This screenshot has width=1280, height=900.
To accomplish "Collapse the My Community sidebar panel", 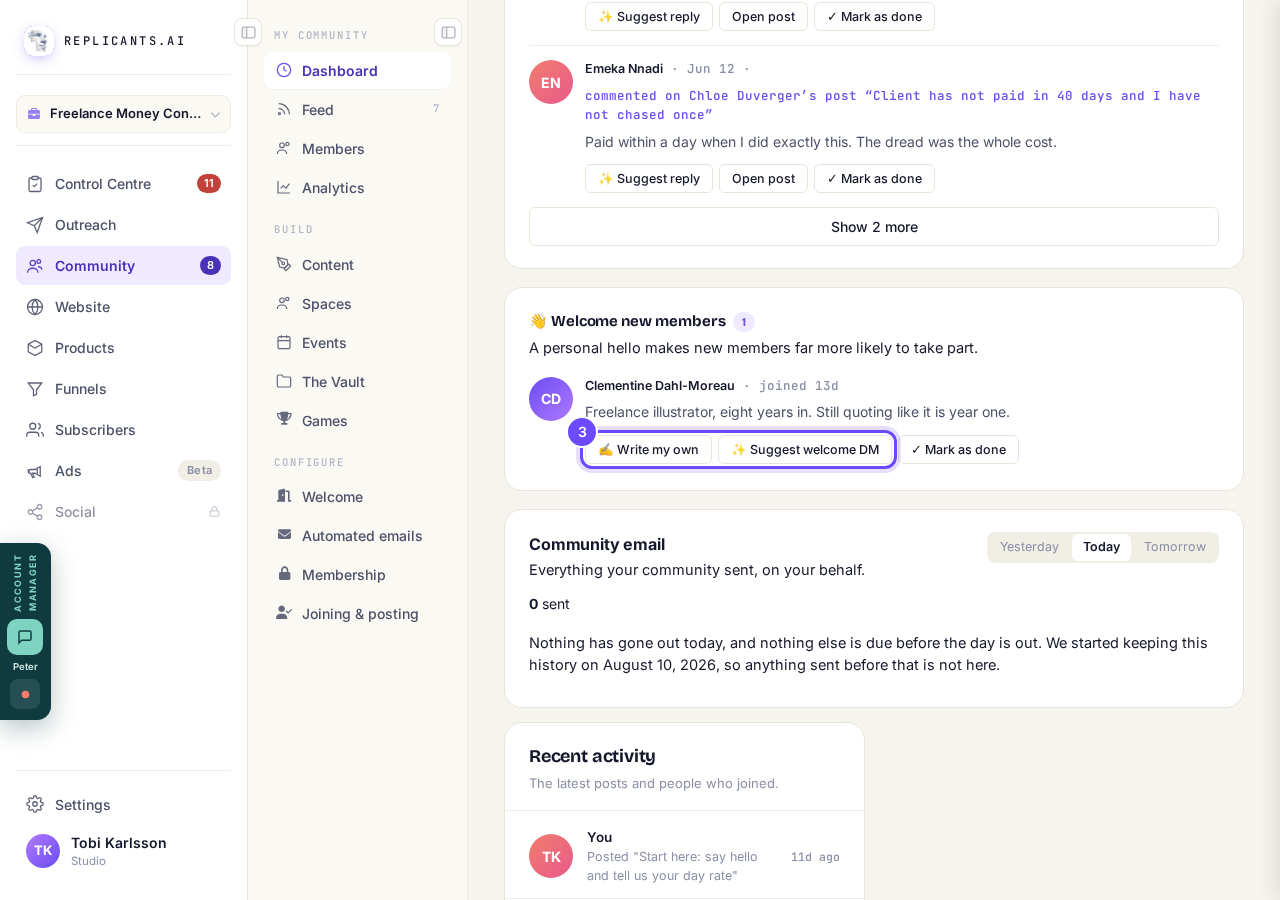I will coord(448,32).
